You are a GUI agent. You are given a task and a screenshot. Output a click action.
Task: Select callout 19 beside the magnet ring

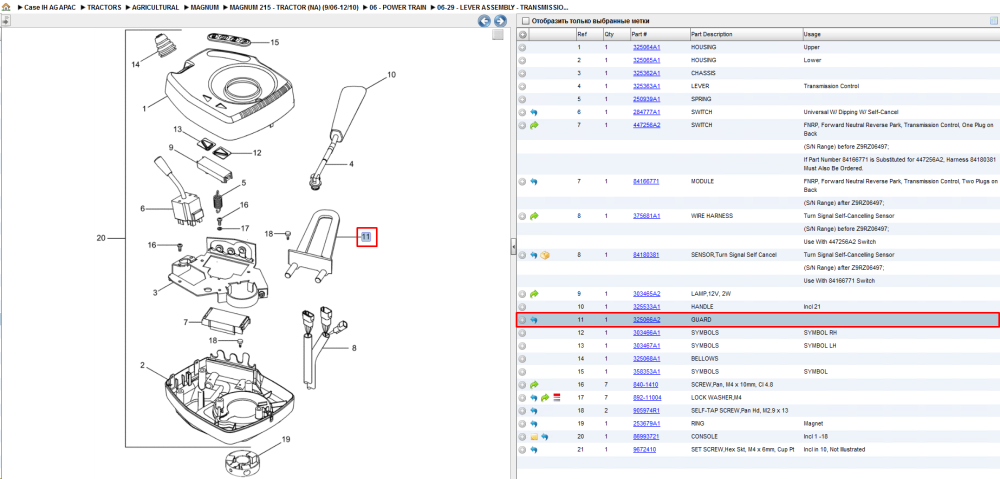pos(286,439)
